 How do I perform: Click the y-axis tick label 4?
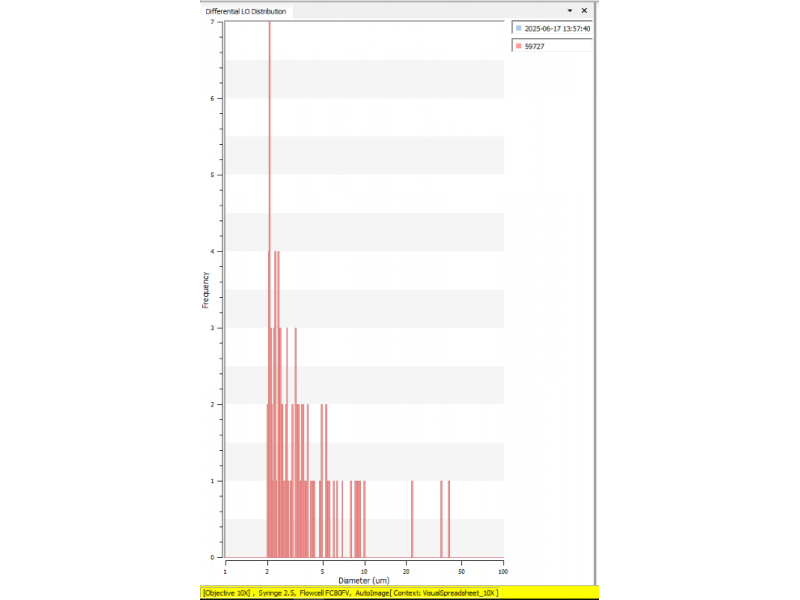(x=212, y=252)
